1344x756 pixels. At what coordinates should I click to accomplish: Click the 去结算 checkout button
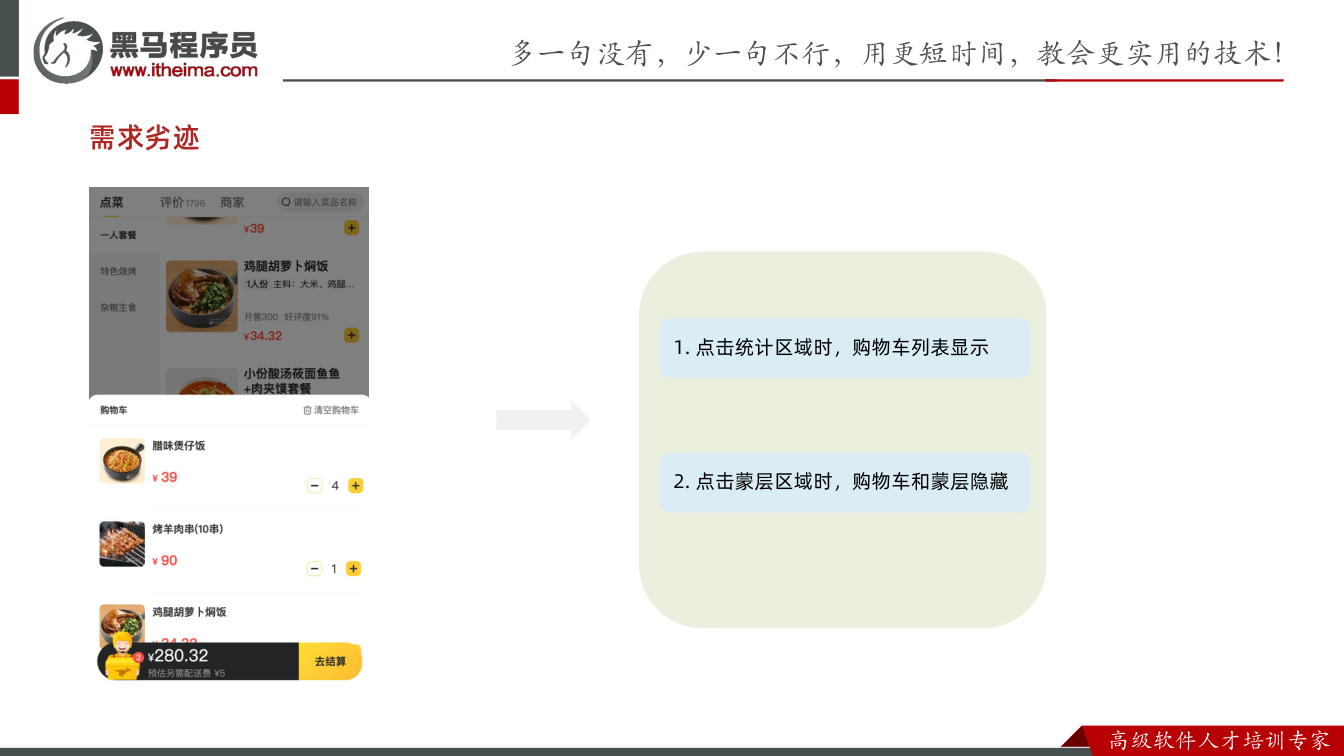330,661
